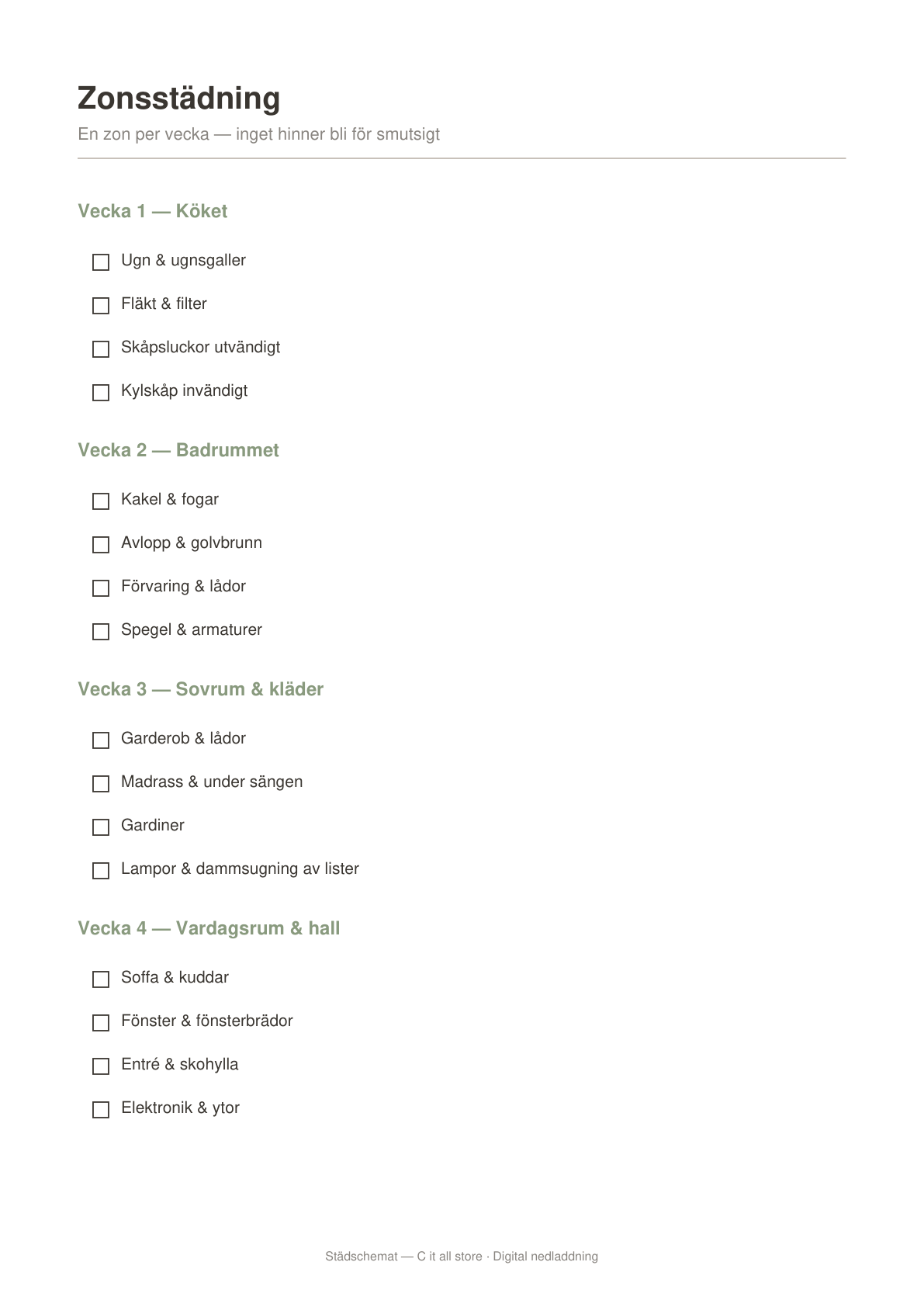Image resolution: width=924 pixels, height=1307 pixels.
Task: Mark Förvaring & lådor checkbox
Action: [x=101, y=588]
